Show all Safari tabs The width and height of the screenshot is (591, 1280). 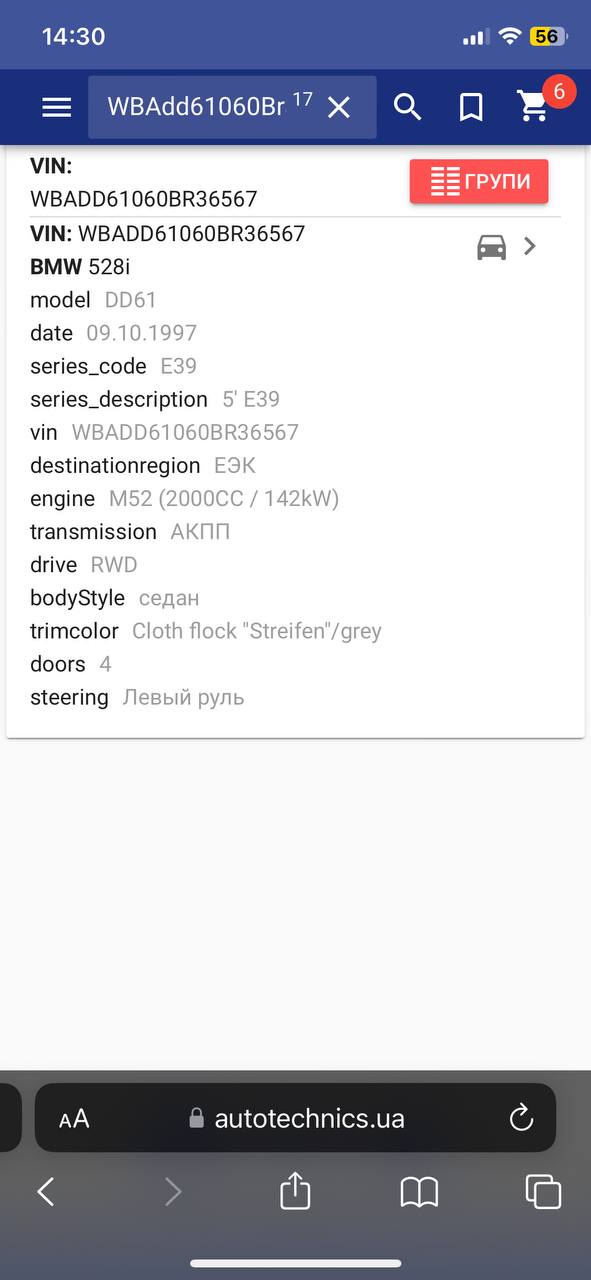[543, 1191]
